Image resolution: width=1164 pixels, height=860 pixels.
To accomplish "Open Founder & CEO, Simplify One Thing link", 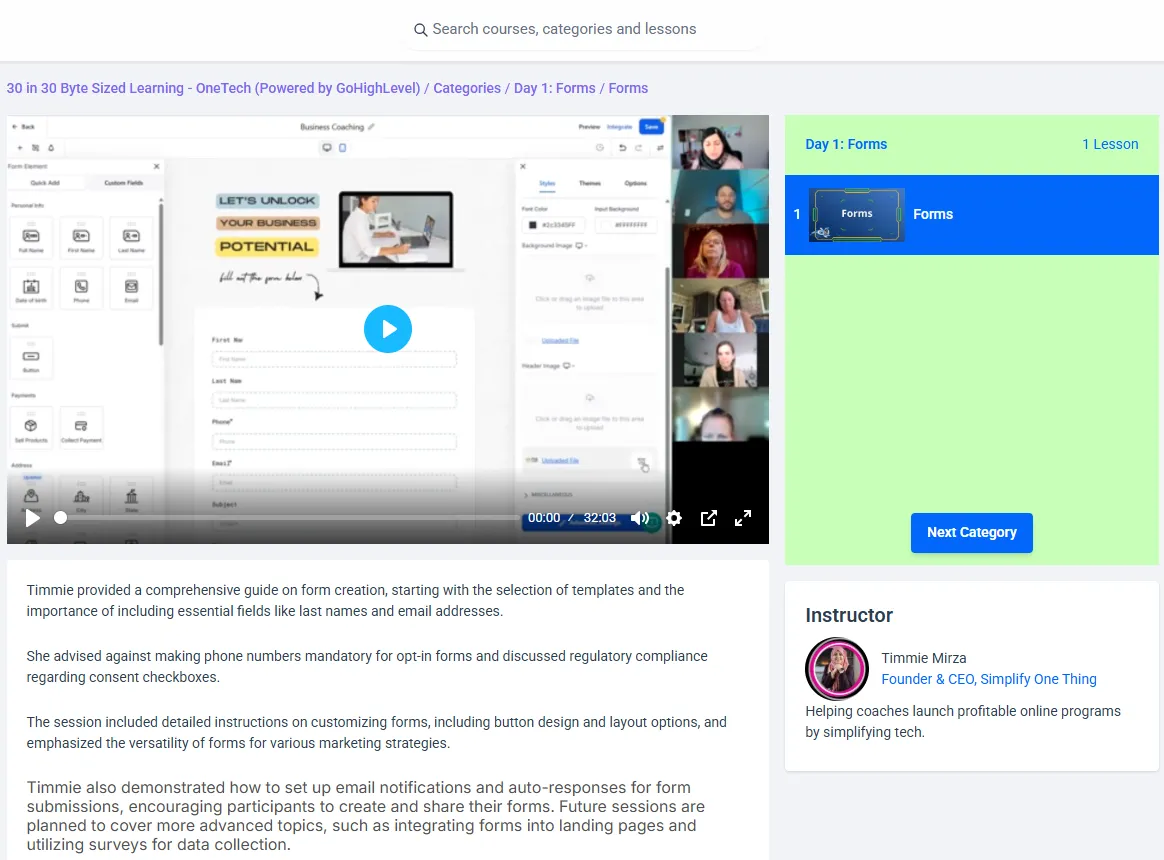I will coord(989,679).
